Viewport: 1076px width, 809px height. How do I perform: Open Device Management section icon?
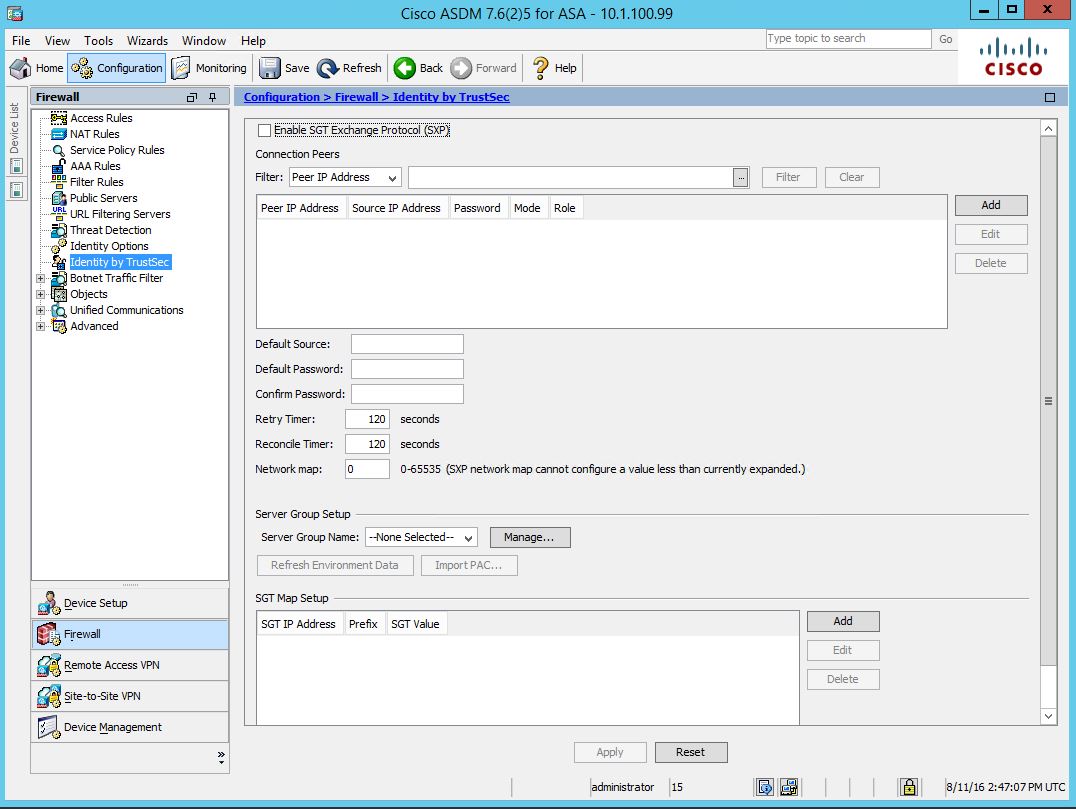(x=49, y=727)
